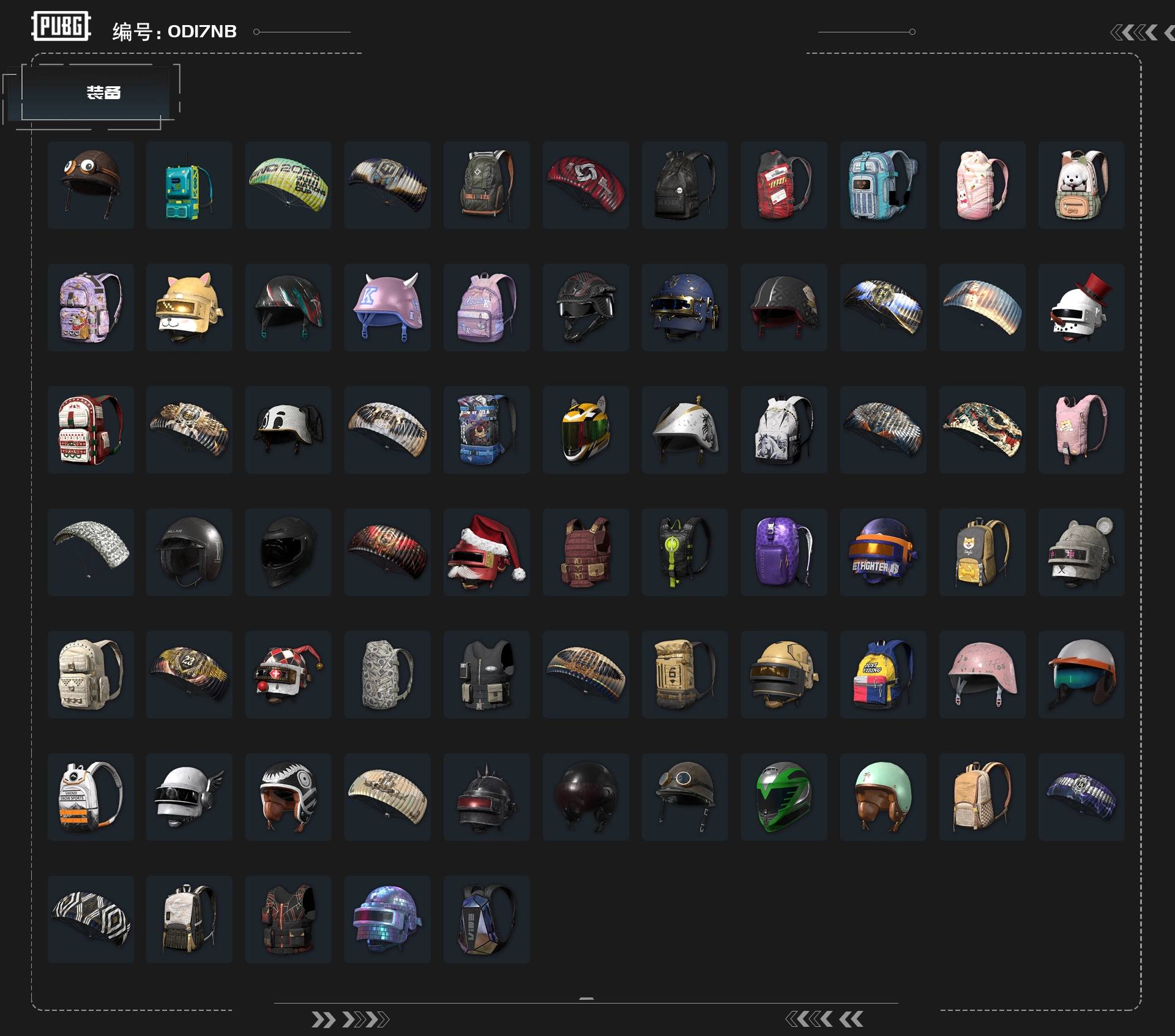Viewport: 1175px width, 1036px height.
Task: Select the spiked black helmet with red visor
Action: click(x=487, y=797)
